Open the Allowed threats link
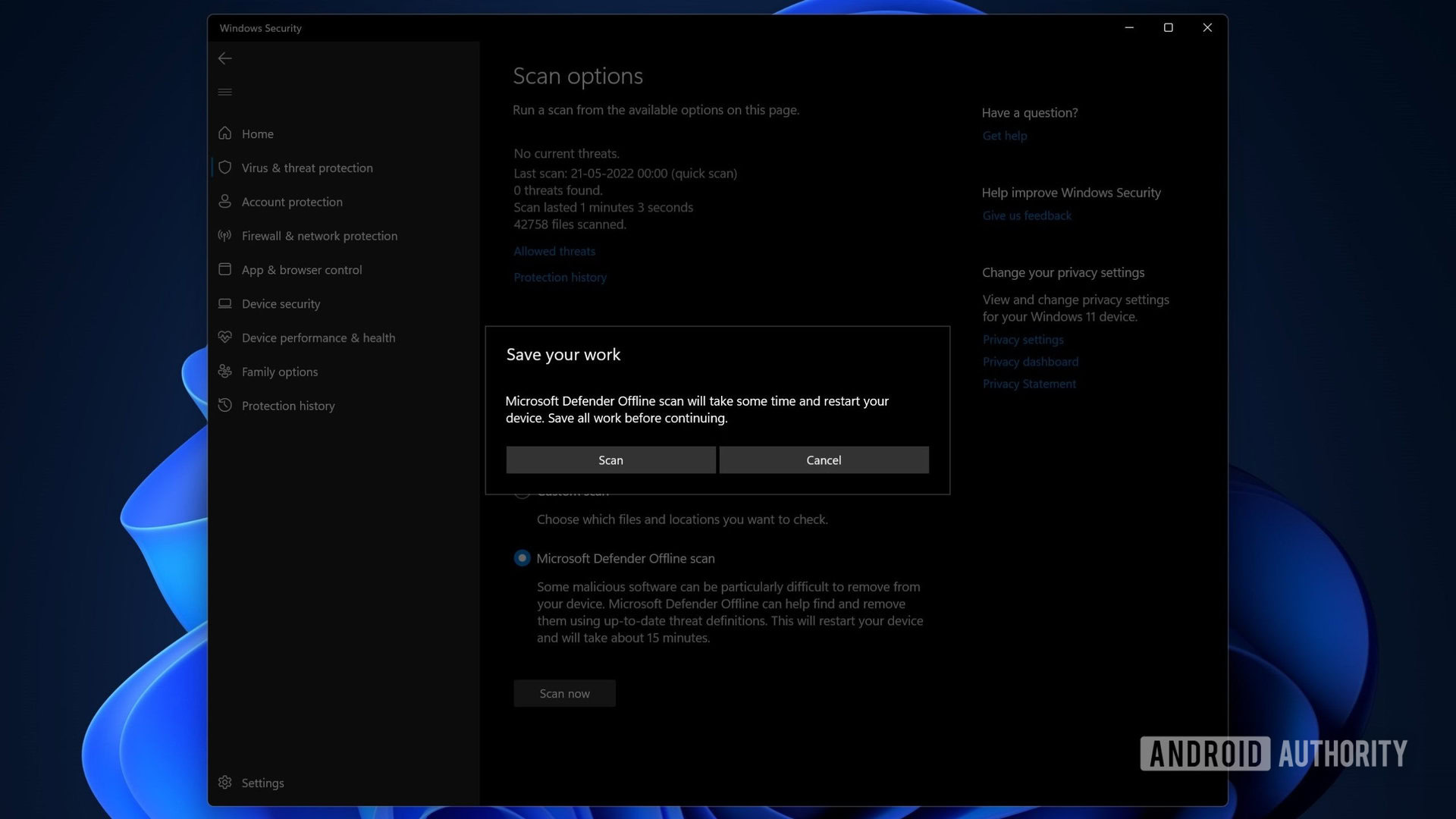The width and height of the screenshot is (1456, 819). click(x=553, y=250)
